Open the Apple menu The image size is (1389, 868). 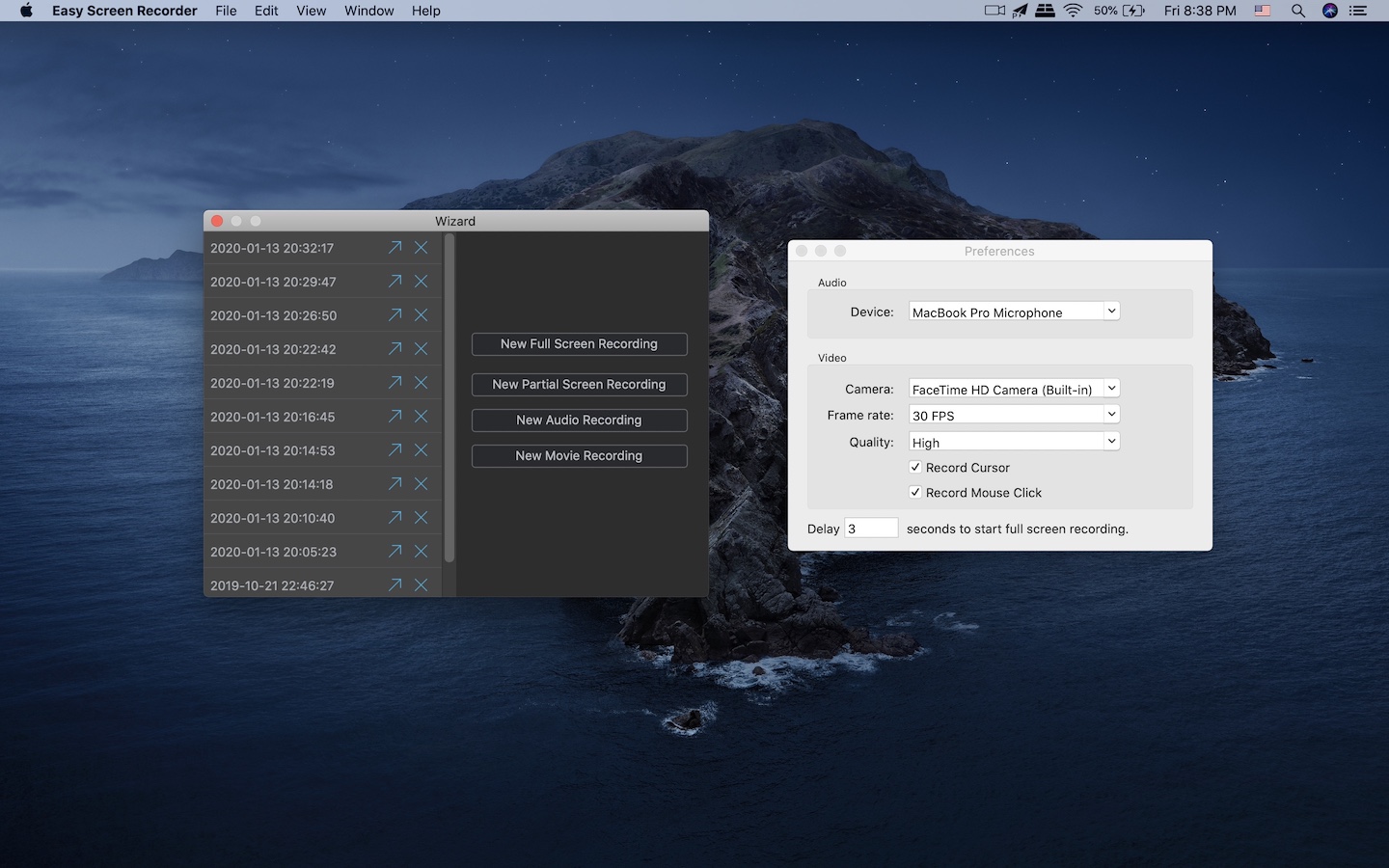[x=26, y=11]
